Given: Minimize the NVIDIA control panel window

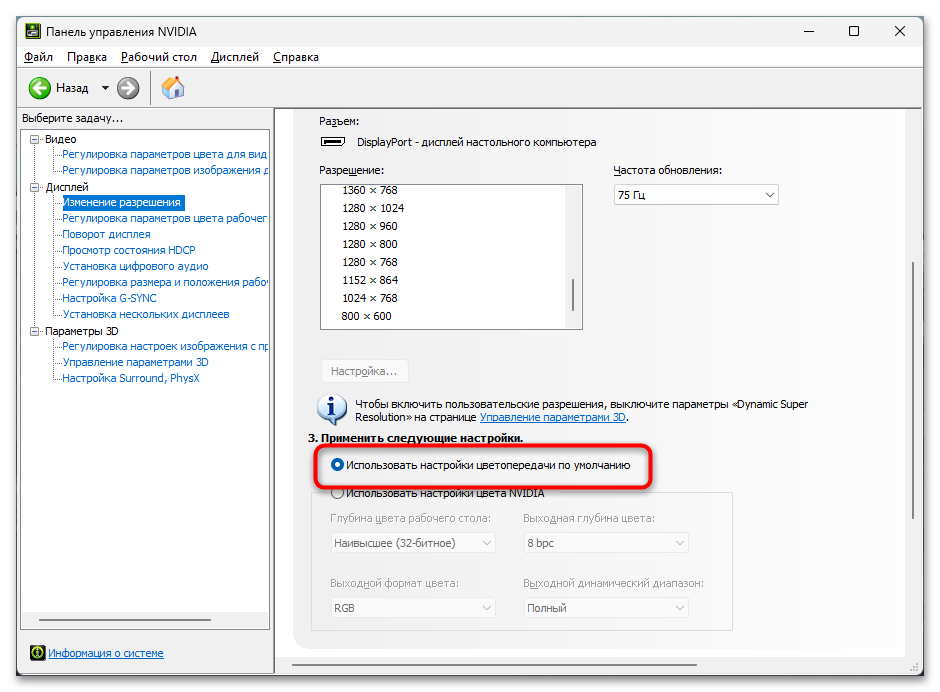Looking at the screenshot, I should [x=809, y=31].
